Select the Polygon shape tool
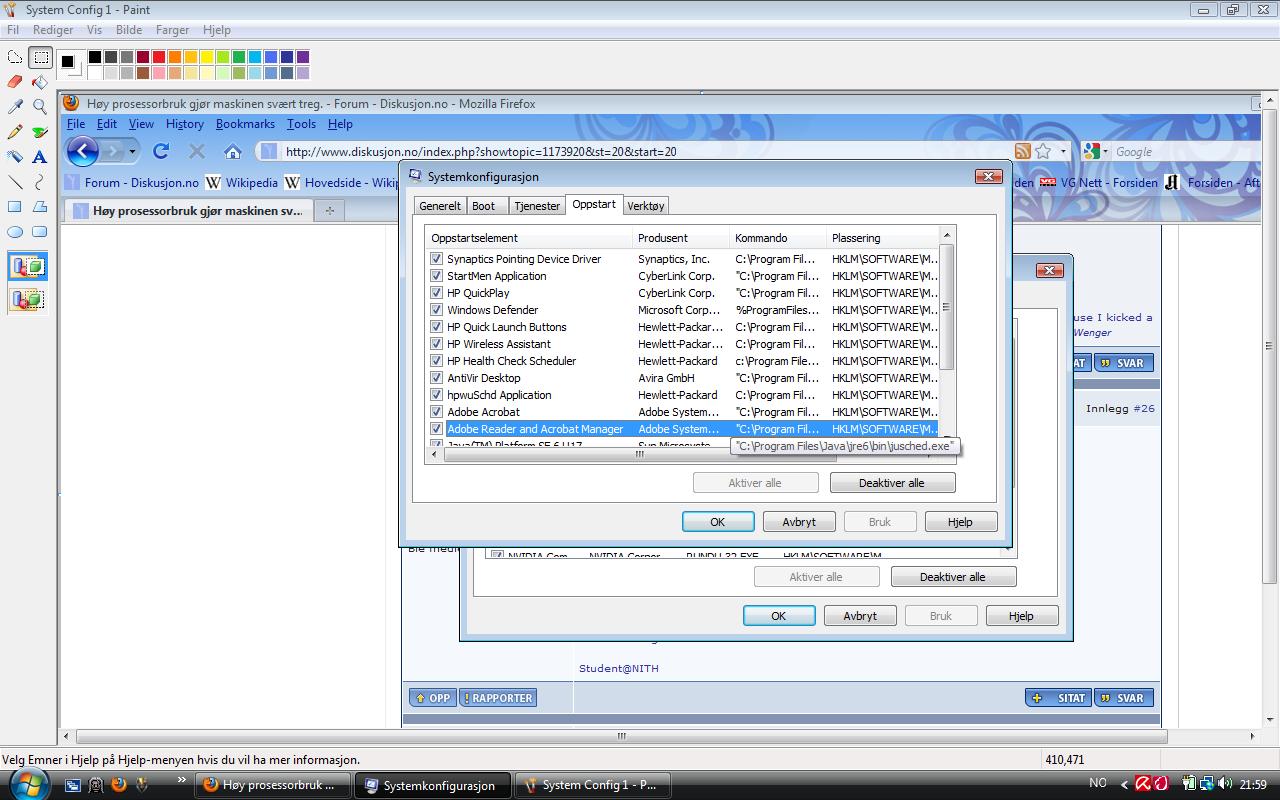Viewport: 1280px width, 800px height. point(40,206)
